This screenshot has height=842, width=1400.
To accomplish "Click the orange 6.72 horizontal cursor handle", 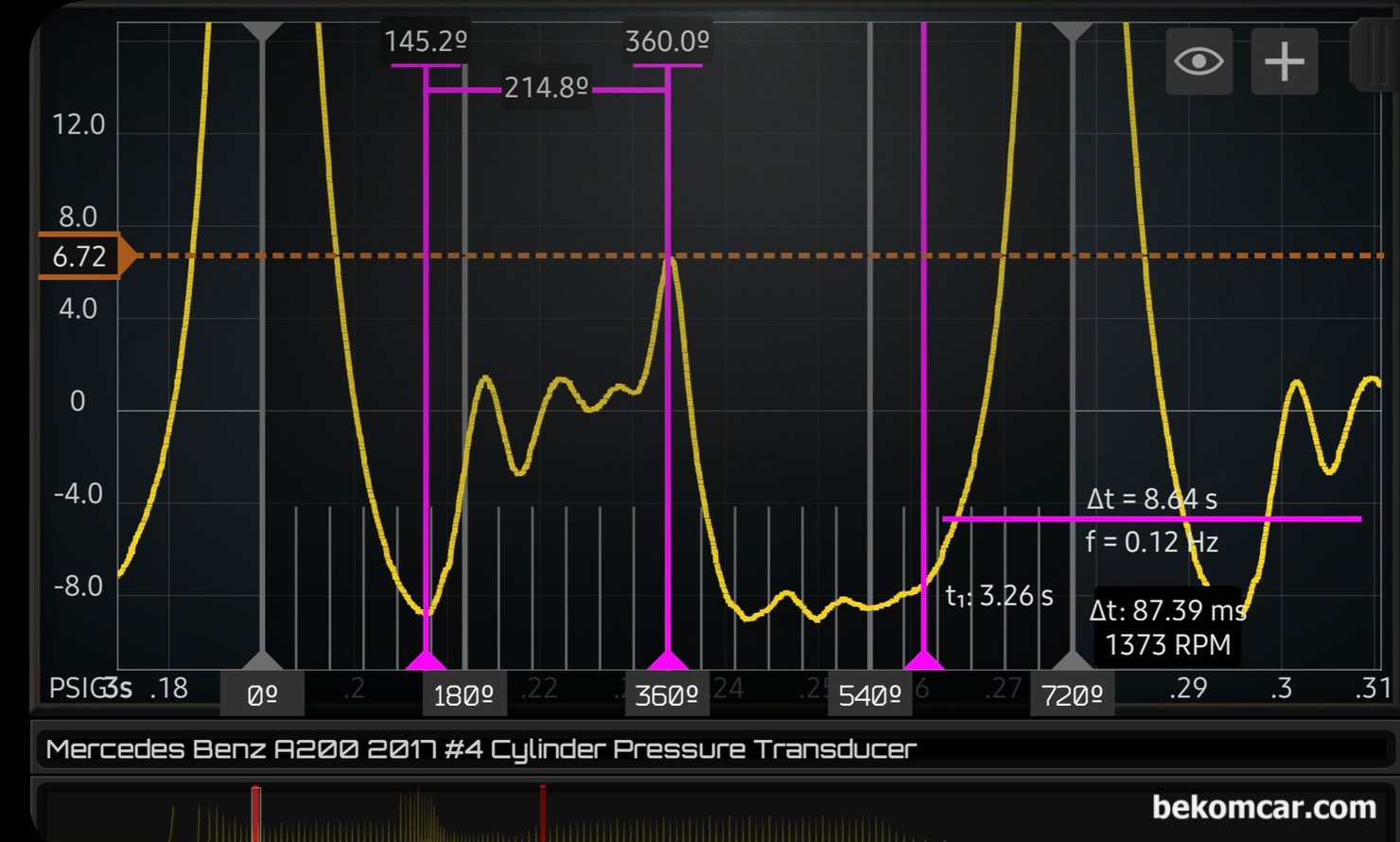I will click(x=81, y=256).
